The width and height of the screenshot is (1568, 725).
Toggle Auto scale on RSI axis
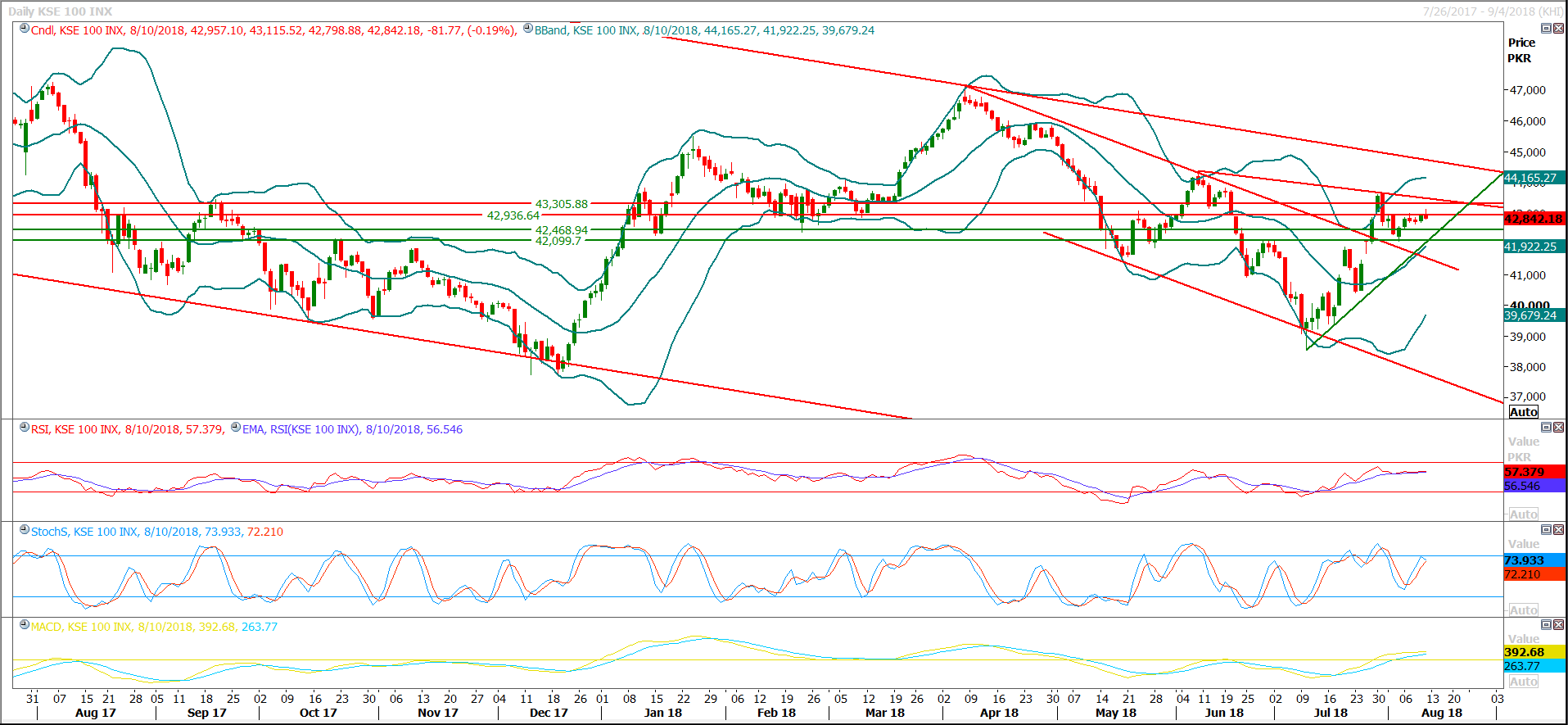pyautogui.click(x=1523, y=514)
